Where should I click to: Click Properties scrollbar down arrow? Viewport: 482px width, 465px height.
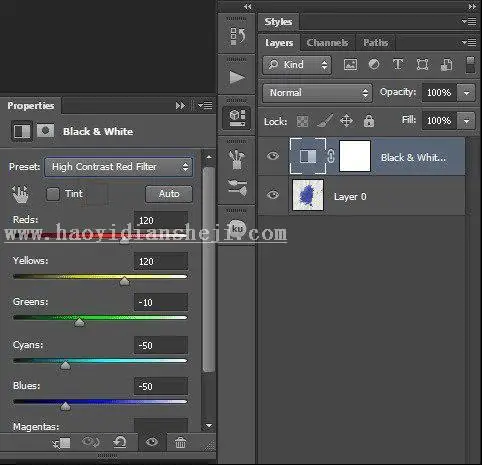pos(209,425)
